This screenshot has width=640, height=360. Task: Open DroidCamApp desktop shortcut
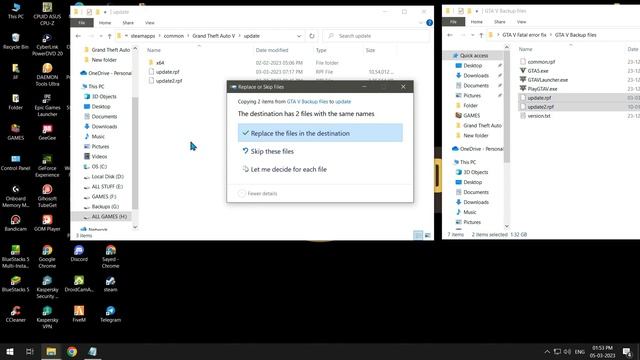click(79, 284)
